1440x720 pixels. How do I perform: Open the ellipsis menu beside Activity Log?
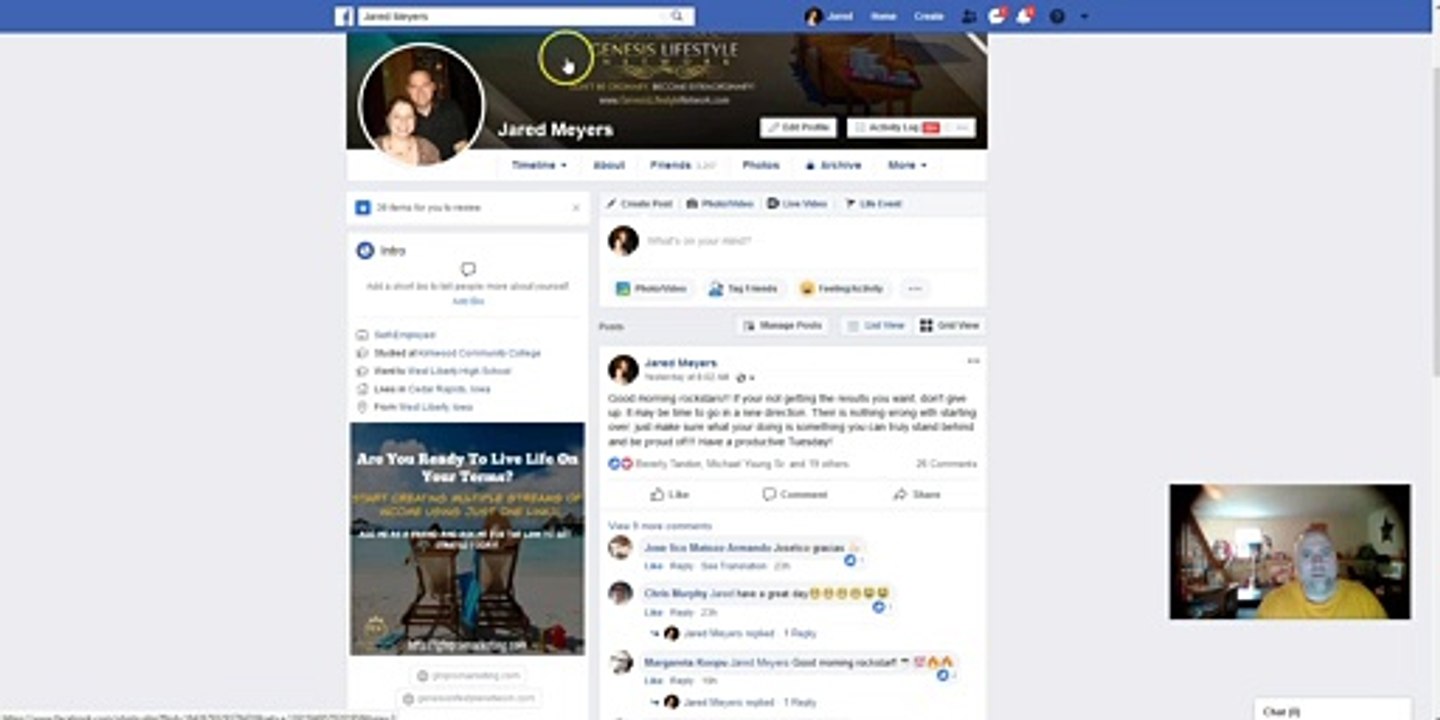click(x=962, y=128)
